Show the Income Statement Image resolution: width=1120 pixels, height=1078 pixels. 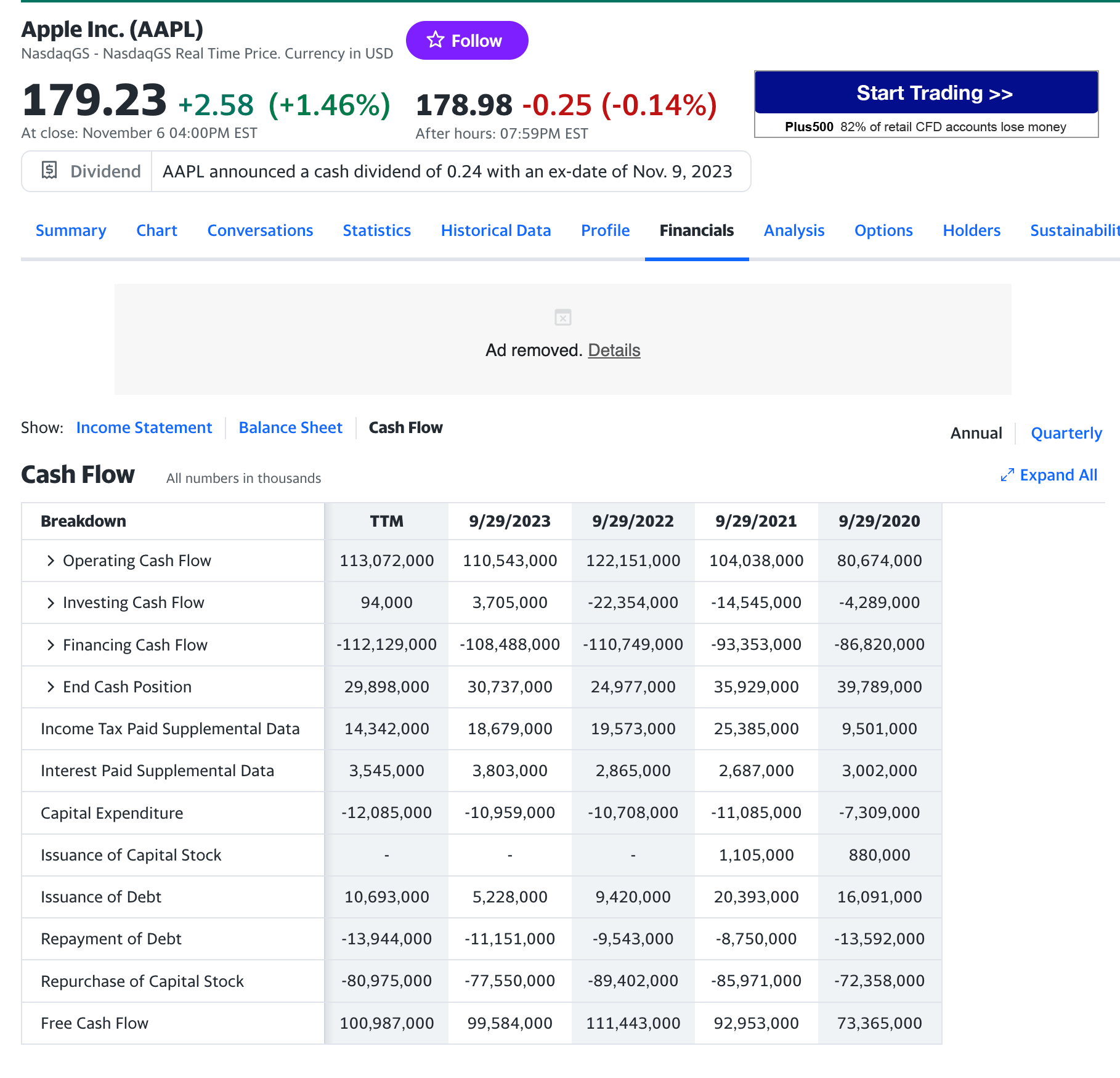pos(144,427)
